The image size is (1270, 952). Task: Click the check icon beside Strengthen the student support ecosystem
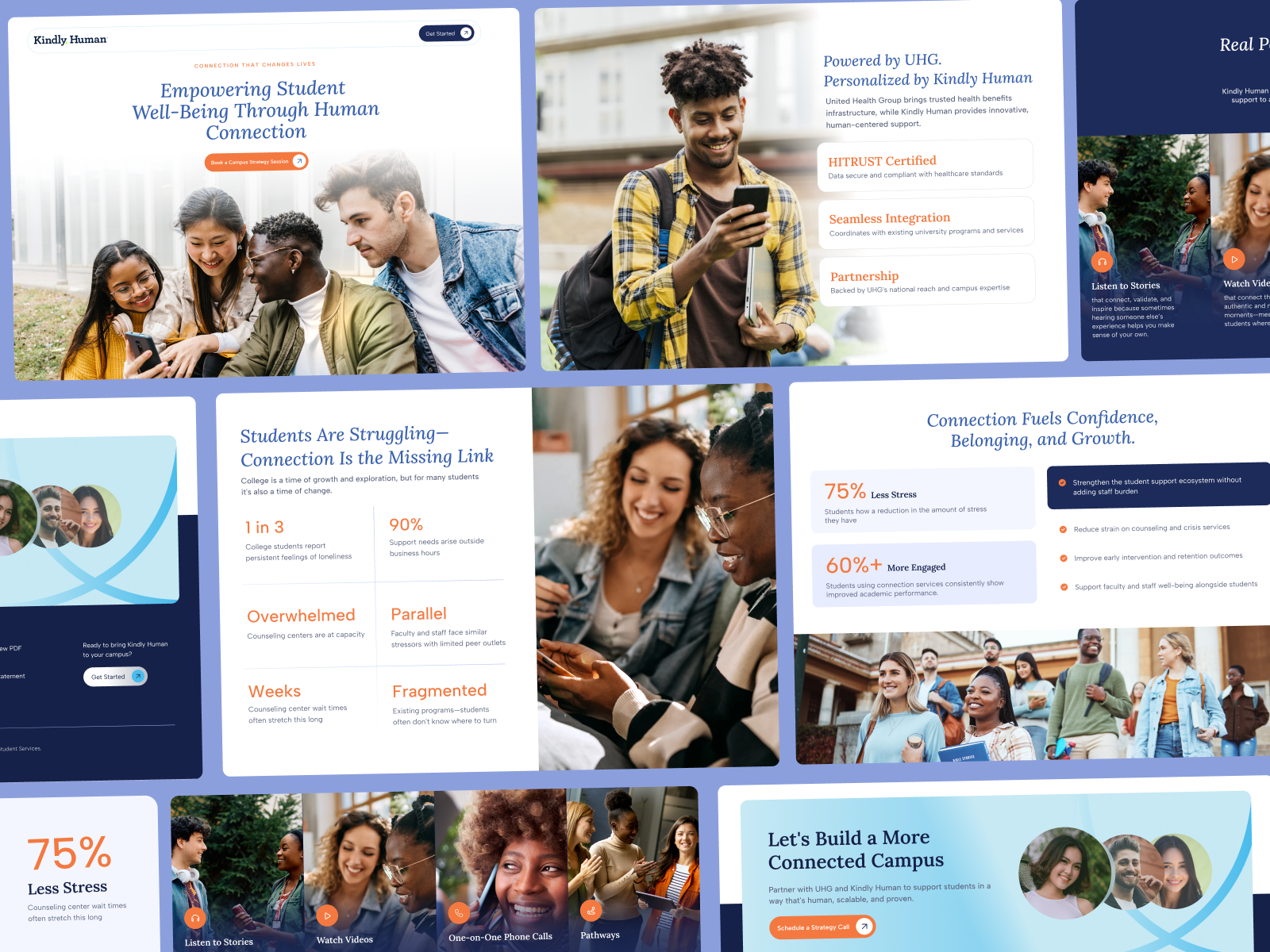pos(1062,482)
